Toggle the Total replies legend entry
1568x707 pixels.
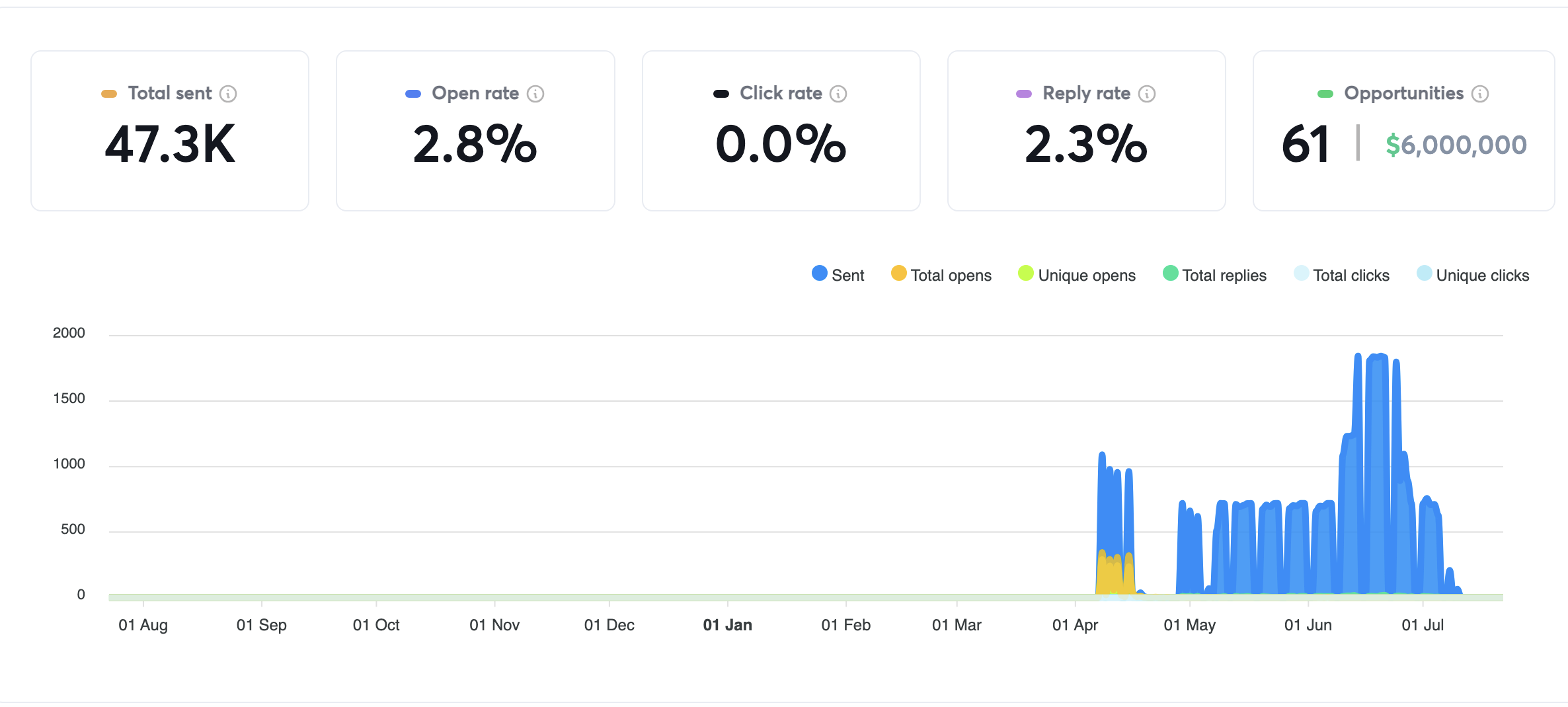pos(1214,275)
